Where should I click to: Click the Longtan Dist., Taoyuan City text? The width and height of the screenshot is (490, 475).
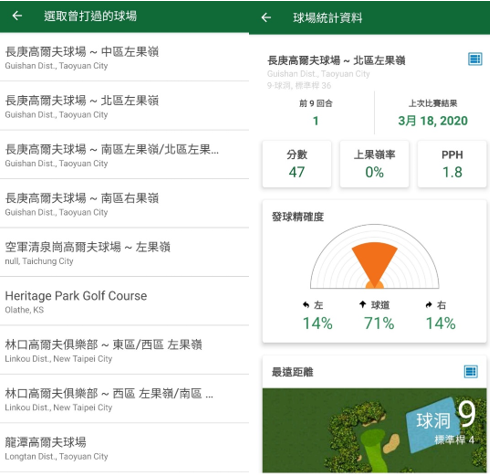(56, 456)
